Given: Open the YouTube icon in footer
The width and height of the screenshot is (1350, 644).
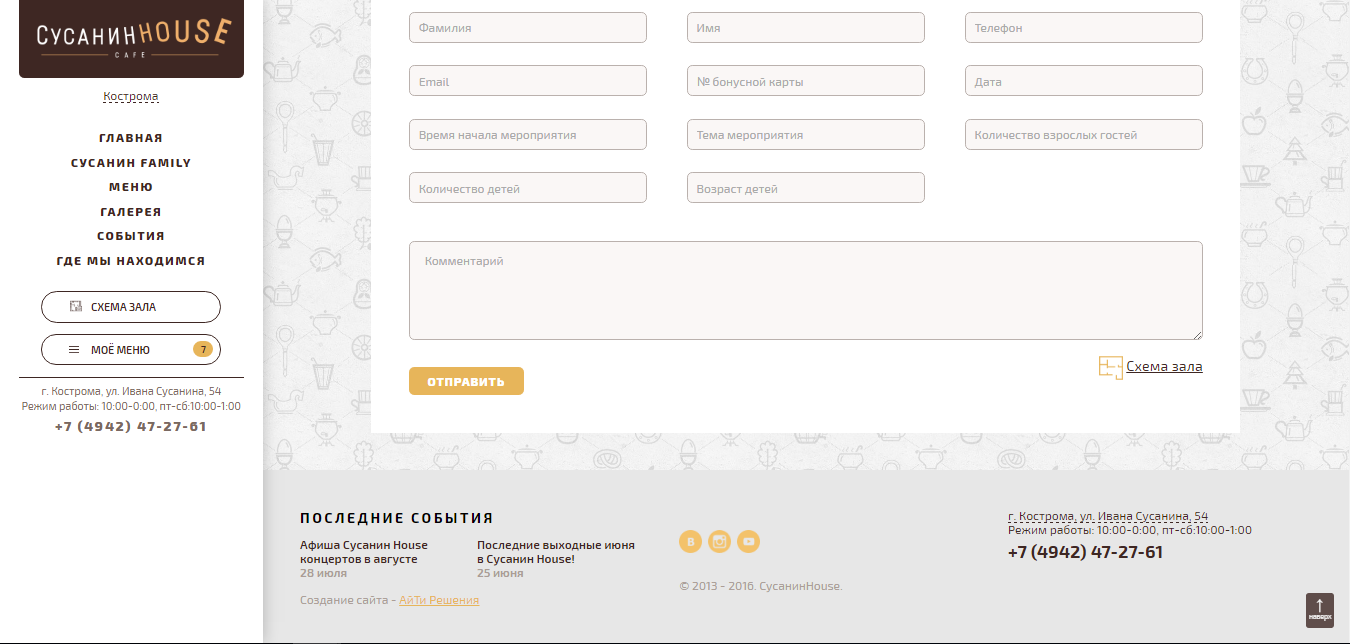Looking at the screenshot, I should tap(748, 542).
